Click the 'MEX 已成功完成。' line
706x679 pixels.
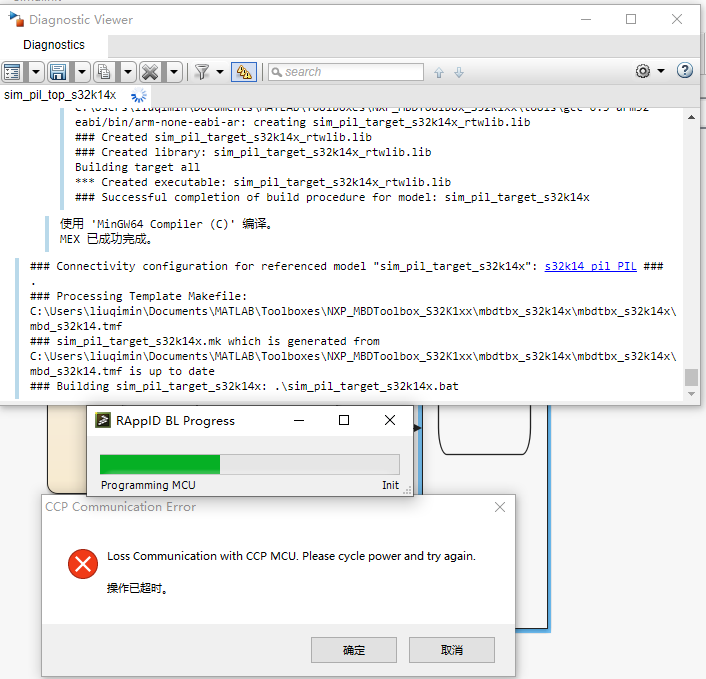106,239
